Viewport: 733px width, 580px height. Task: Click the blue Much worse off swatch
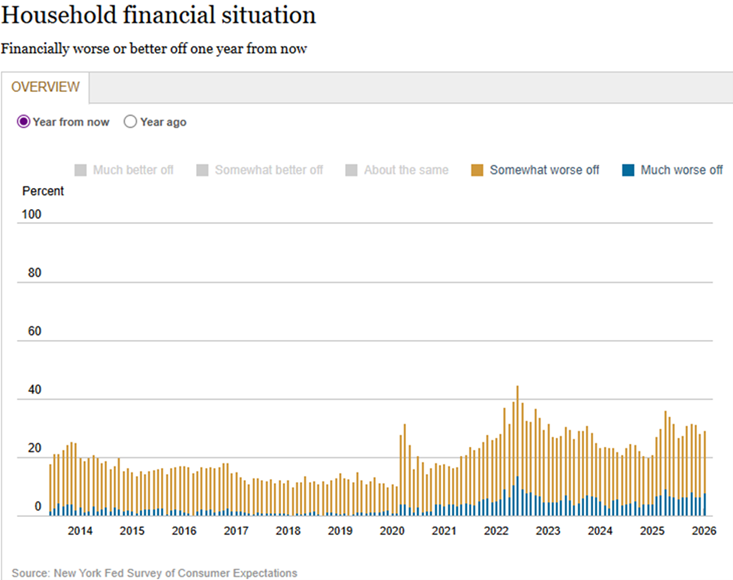tap(628, 170)
